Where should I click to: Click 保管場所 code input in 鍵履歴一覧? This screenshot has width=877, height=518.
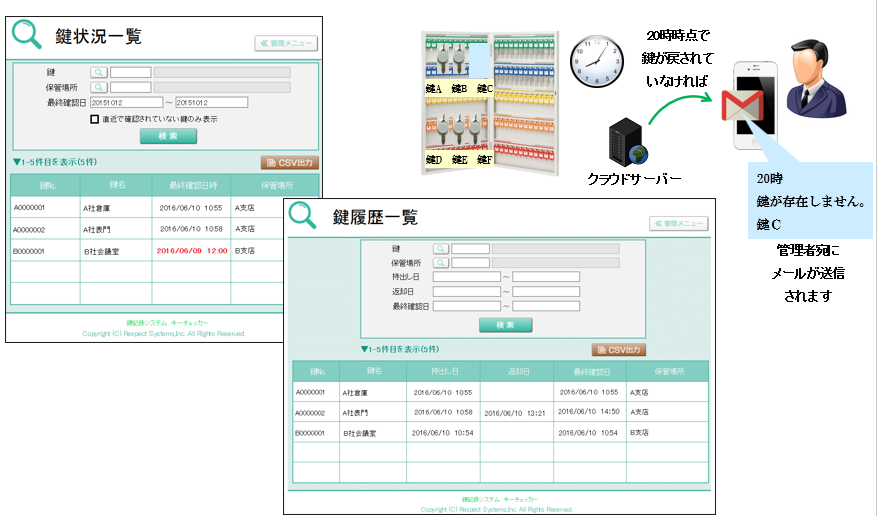click(x=470, y=262)
